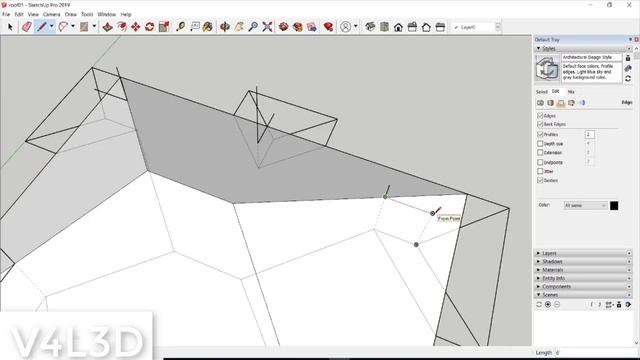Screen dimensions: 640x360
Task: Enable the Depth cue checkbox
Action: [x=540, y=144]
